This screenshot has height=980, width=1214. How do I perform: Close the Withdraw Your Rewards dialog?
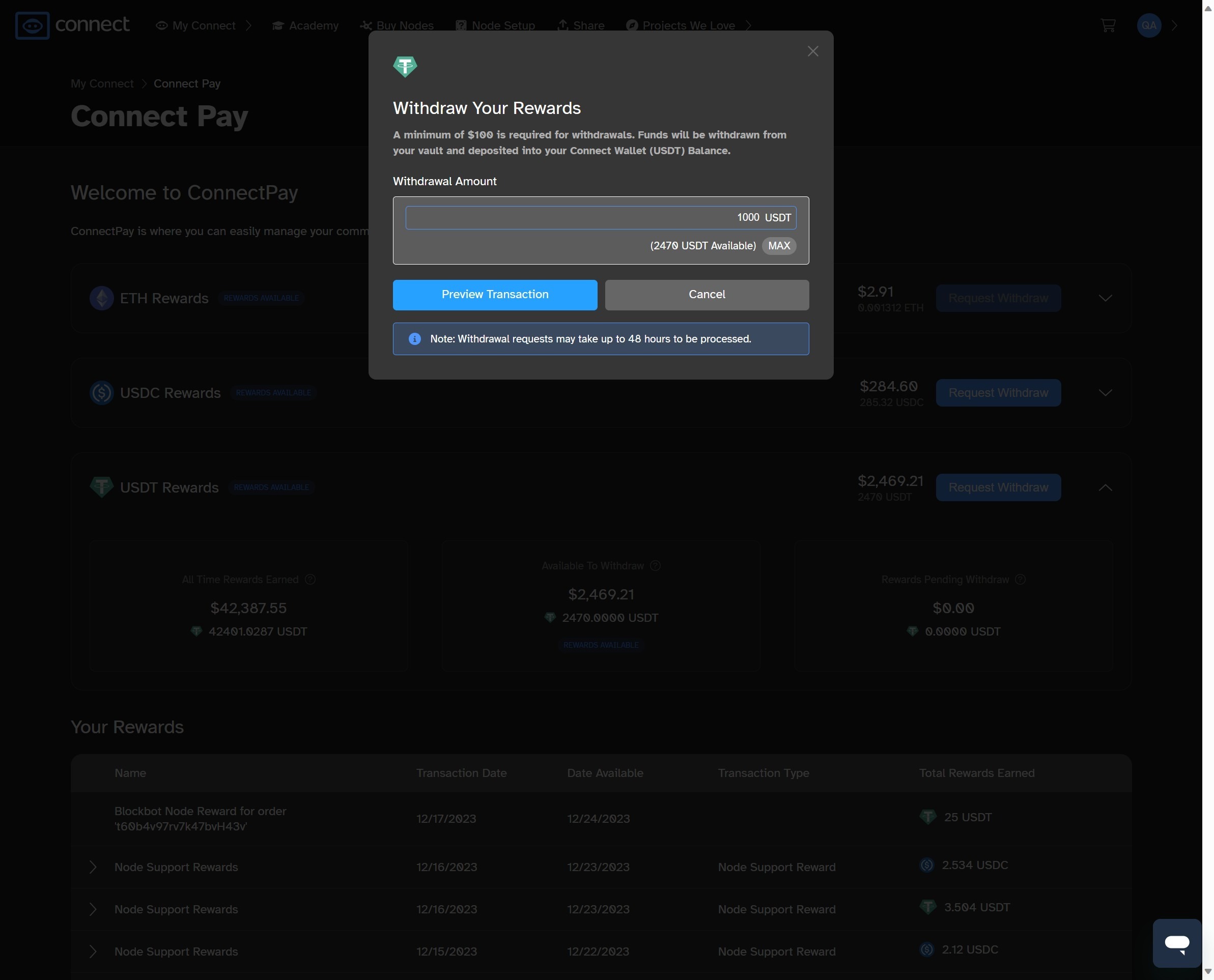point(812,51)
